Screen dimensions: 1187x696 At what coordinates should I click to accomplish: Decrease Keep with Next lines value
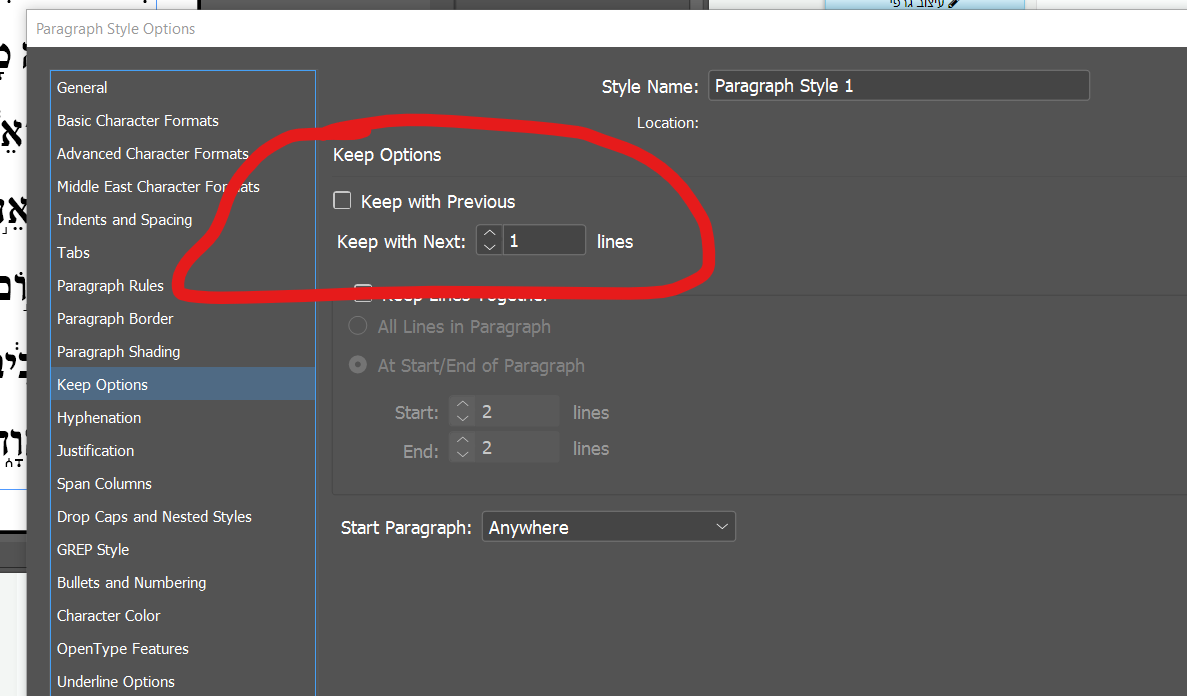click(x=490, y=247)
